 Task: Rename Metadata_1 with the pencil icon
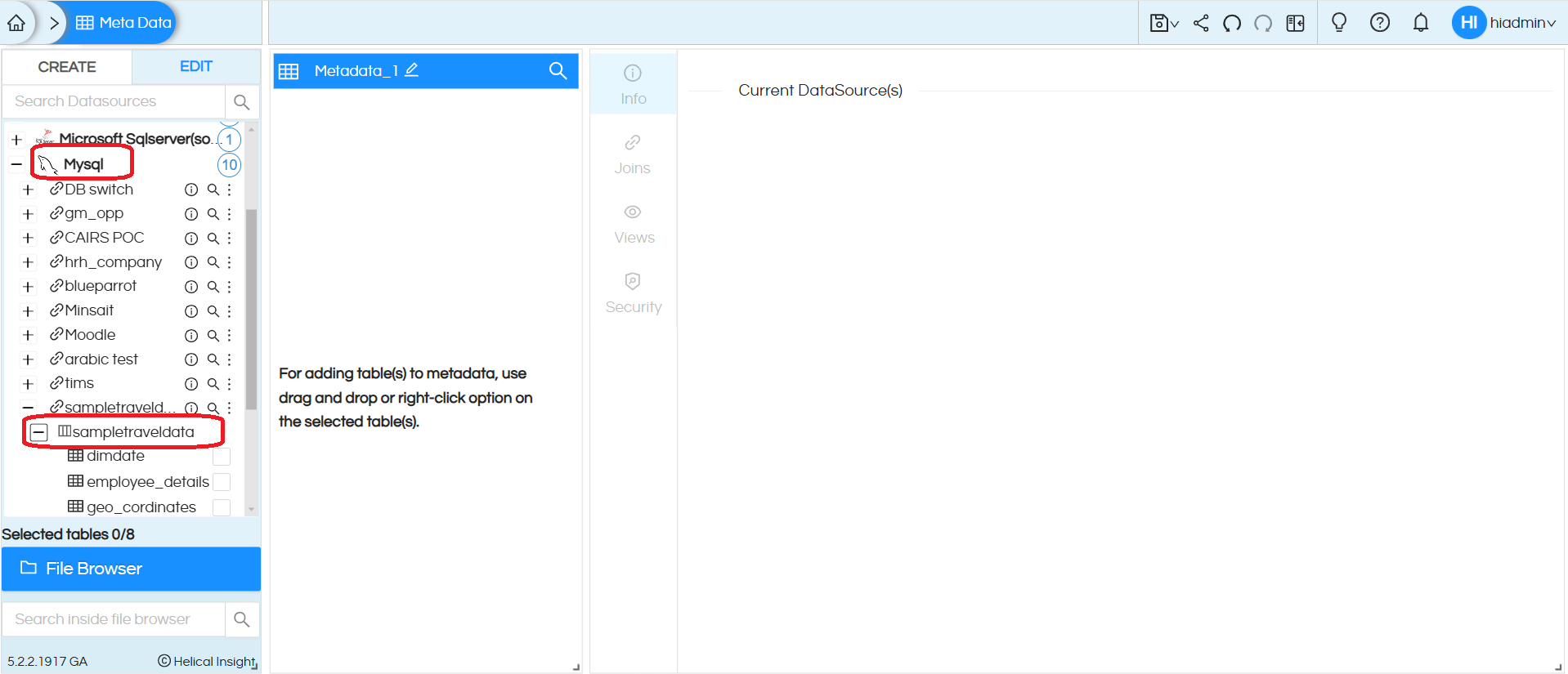pos(412,70)
